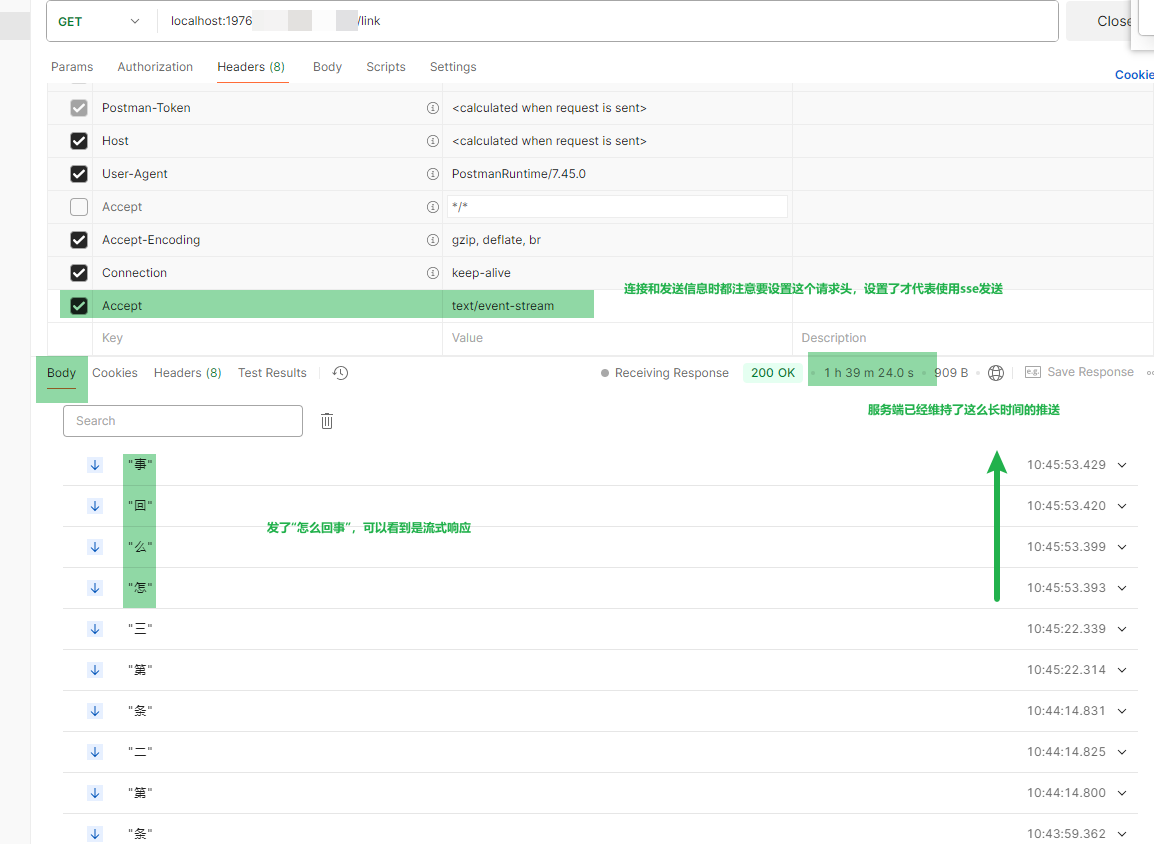
Task: Open the Settings tab
Action: [453, 67]
